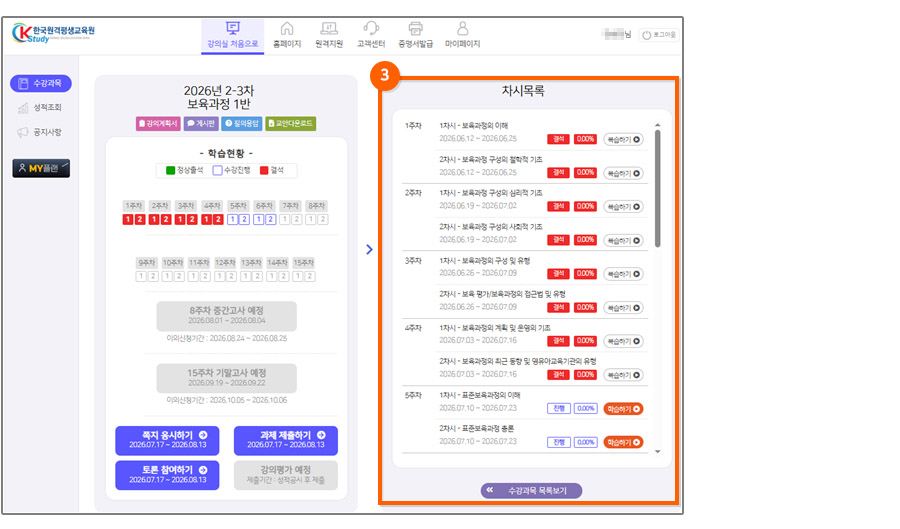The height and width of the screenshot is (529, 900).
Task: Open the pink 강의계획서 button
Action: point(158,123)
